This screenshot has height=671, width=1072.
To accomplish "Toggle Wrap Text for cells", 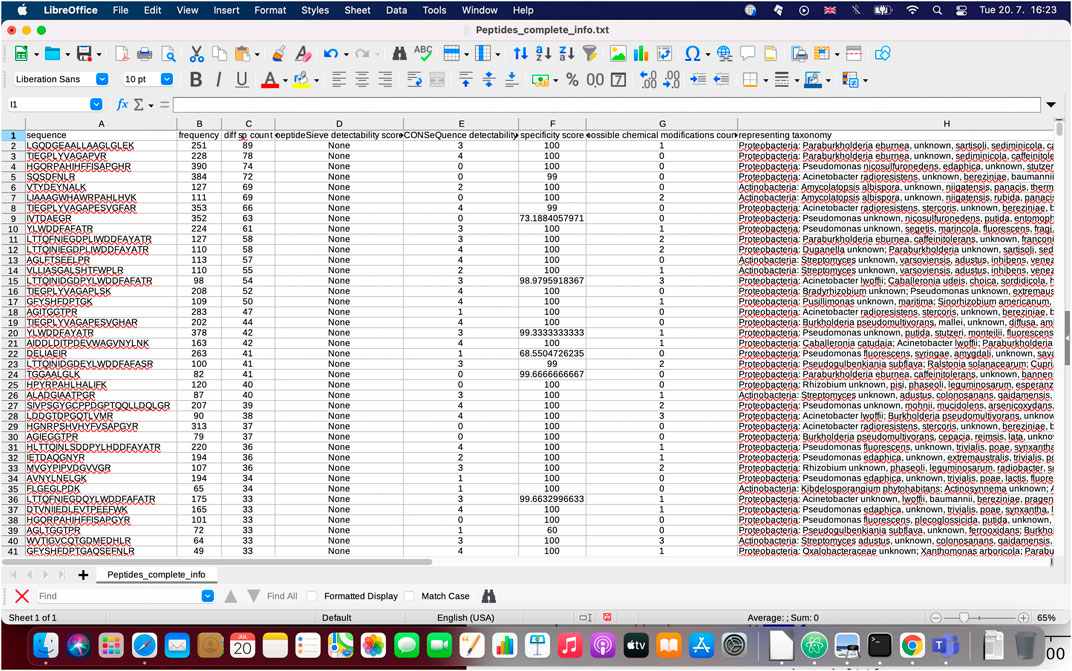I will coord(414,80).
